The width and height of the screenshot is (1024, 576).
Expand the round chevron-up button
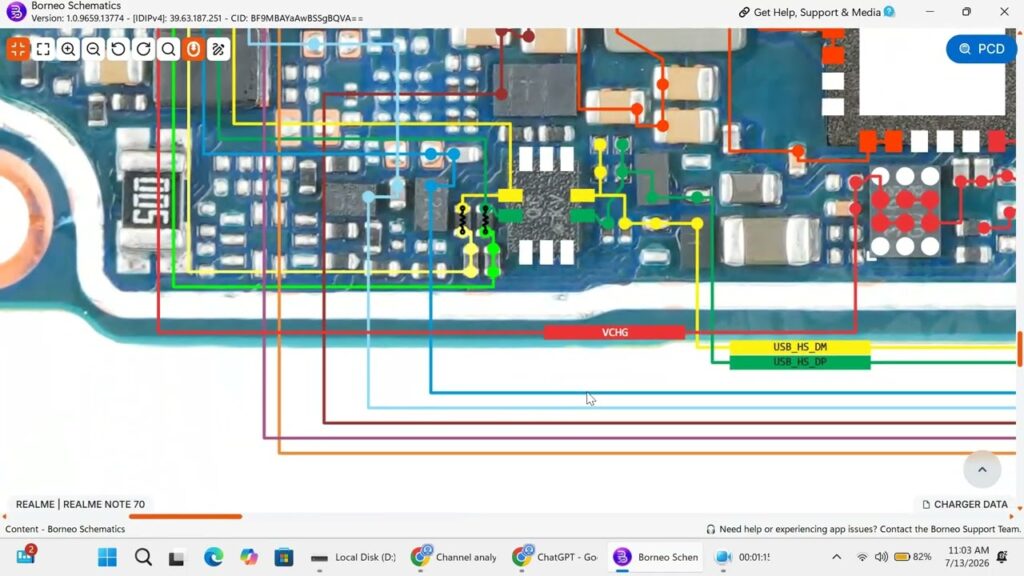coord(982,469)
